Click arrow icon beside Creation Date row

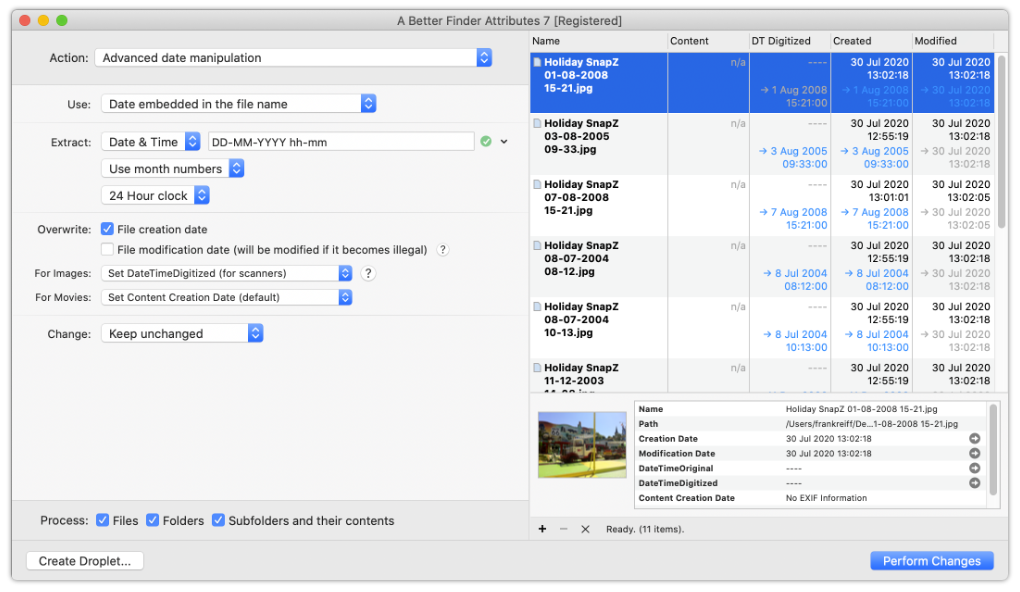pyautogui.click(x=975, y=439)
